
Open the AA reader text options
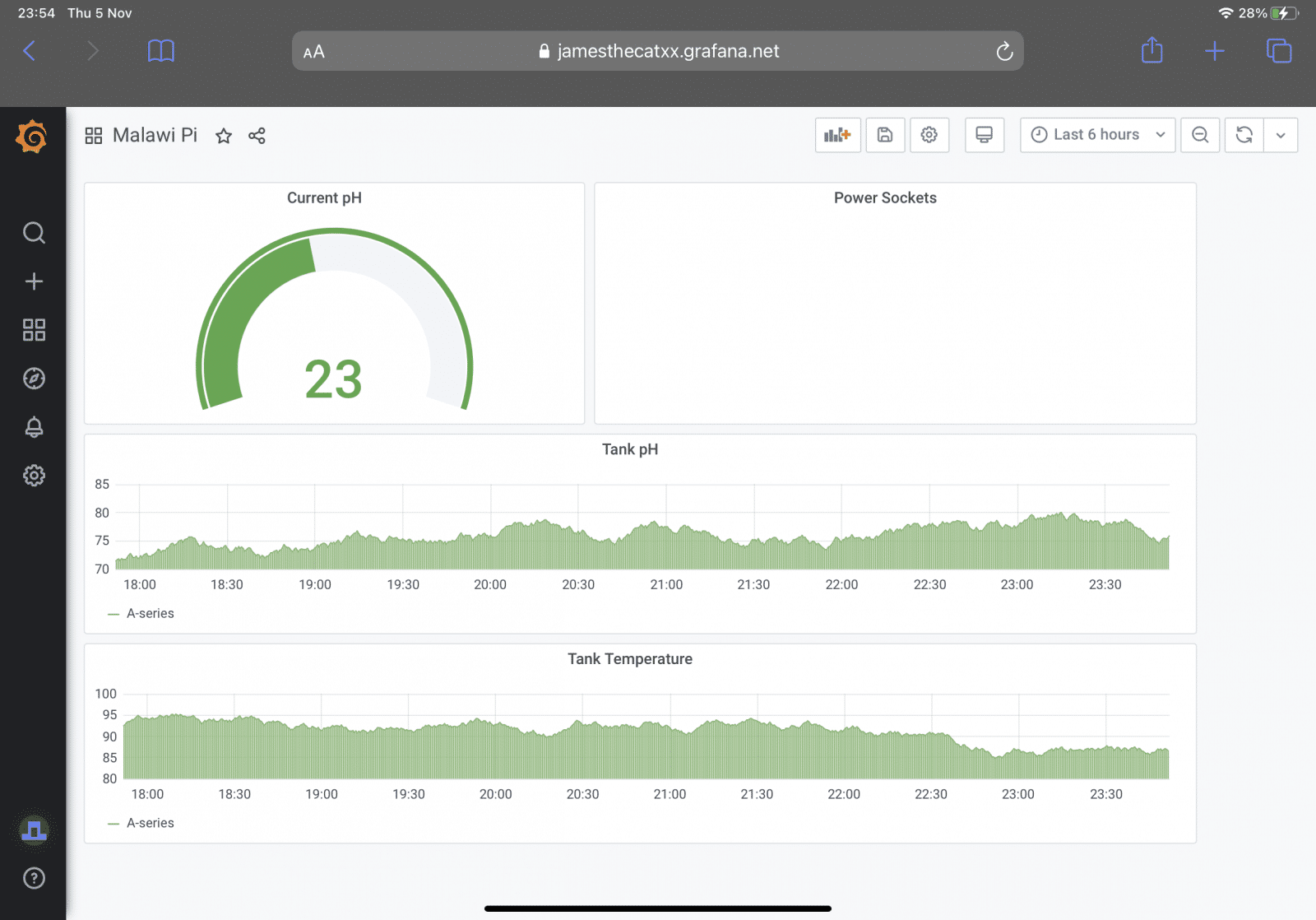pyautogui.click(x=314, y=52)
